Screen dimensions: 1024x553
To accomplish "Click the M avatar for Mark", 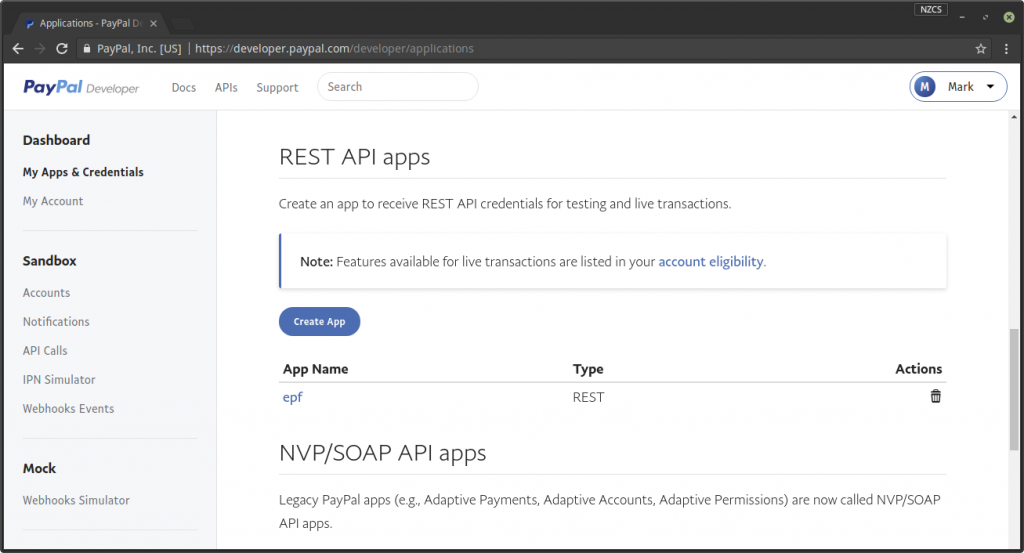I will point(925,87).
